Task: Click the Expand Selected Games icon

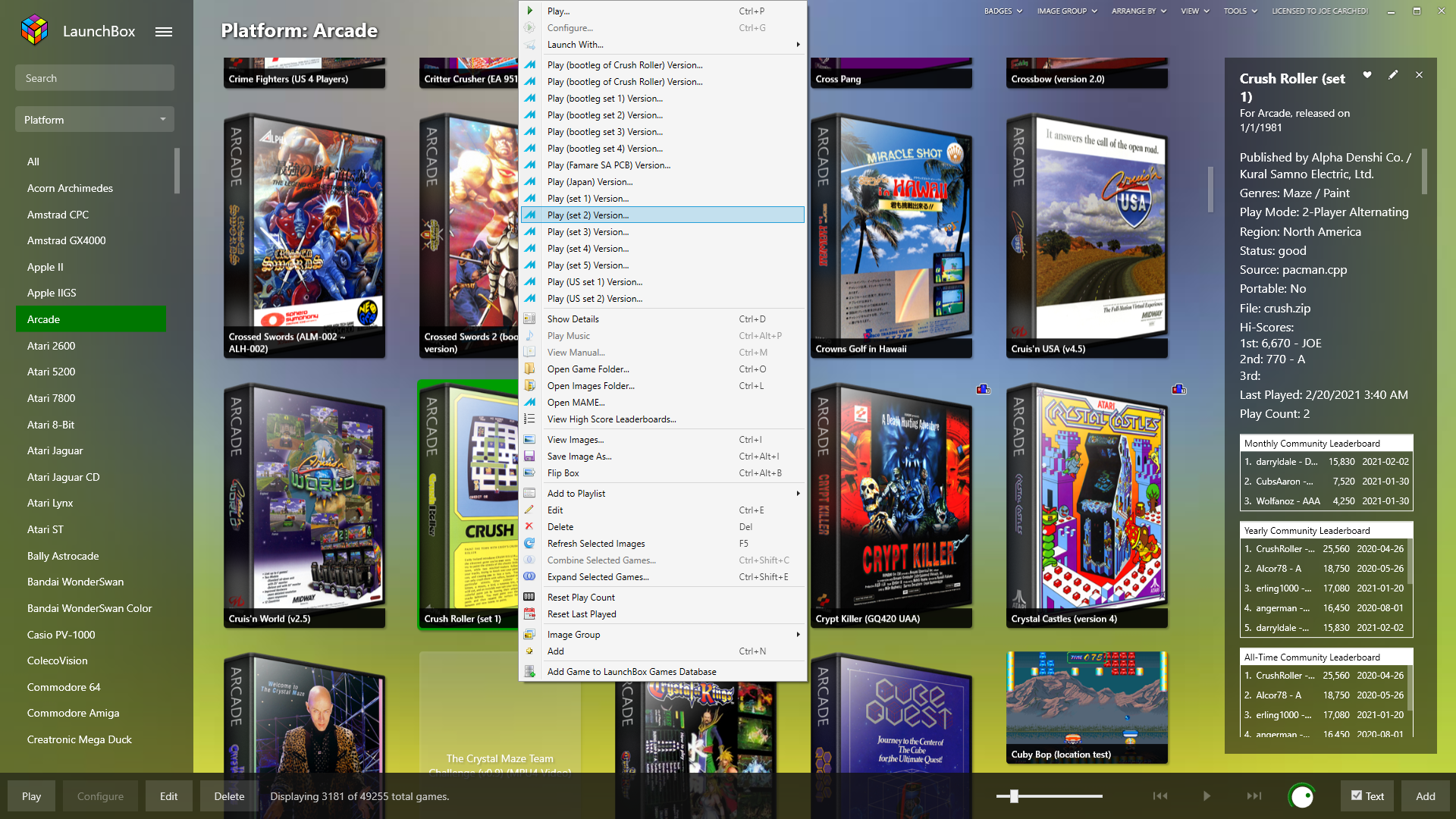Action: 530,577
